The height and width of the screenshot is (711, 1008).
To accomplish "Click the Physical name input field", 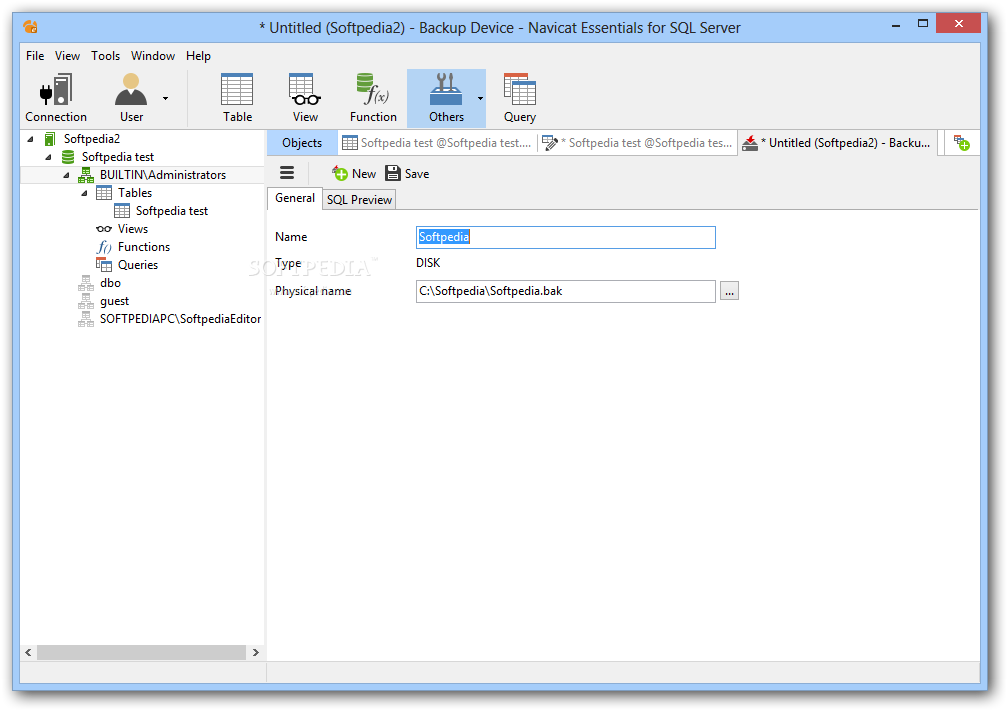I will coord(566,291).
